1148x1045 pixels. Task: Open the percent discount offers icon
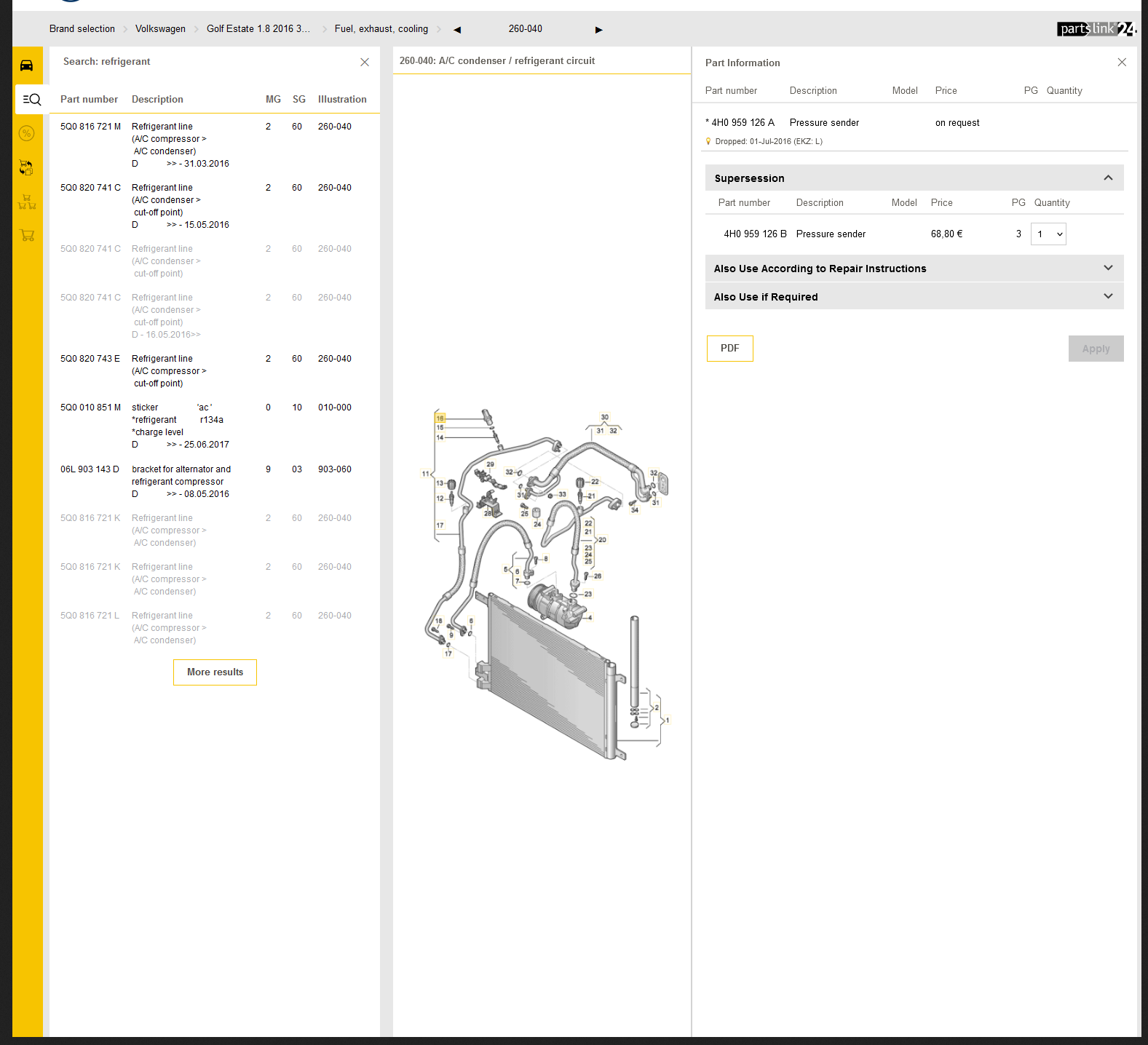(27, 133)
